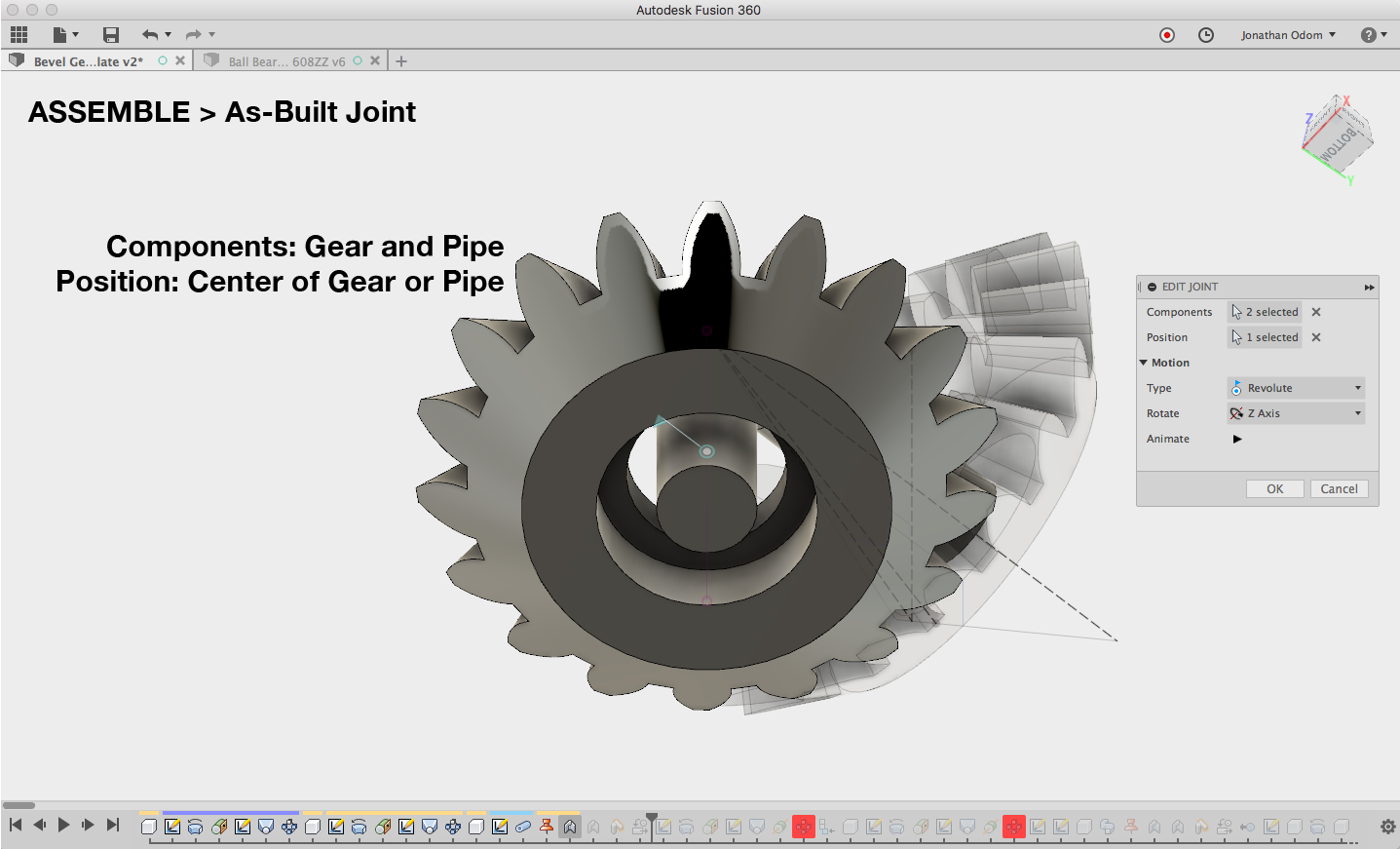Open the Rotate axis dropdown showing Z Axis
Image resolution: width=1400 pixels, height=849 pixels.
pyautogui.click(x=1296, y=413)
